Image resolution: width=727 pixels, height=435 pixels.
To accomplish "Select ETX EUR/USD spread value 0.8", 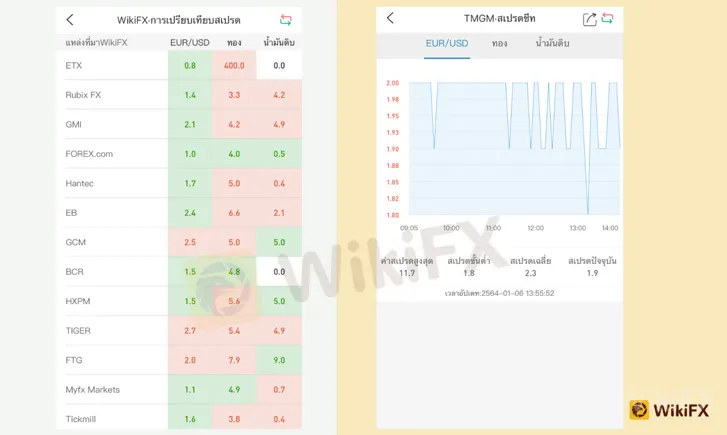I will [190, 65].
